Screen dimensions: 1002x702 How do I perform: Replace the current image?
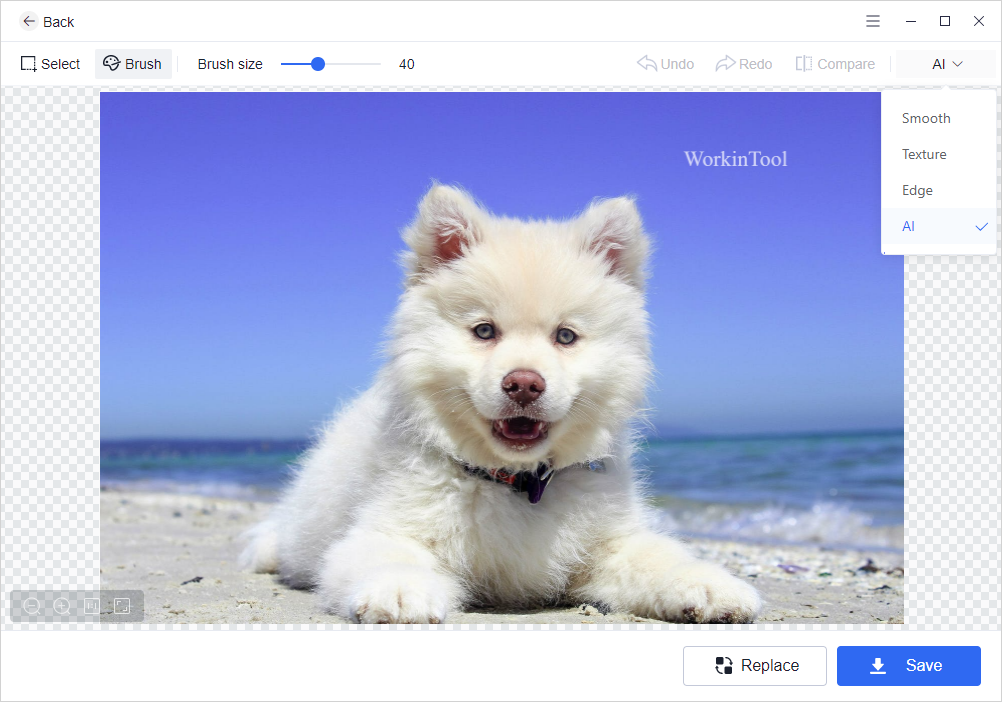(755, 666)
